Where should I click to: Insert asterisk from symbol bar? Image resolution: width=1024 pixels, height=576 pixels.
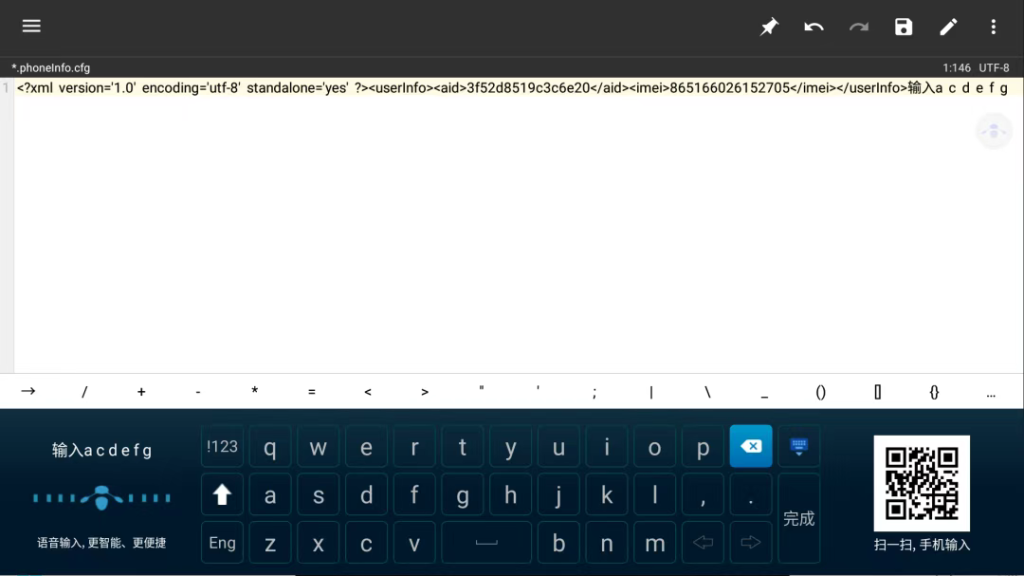point(255,391)
